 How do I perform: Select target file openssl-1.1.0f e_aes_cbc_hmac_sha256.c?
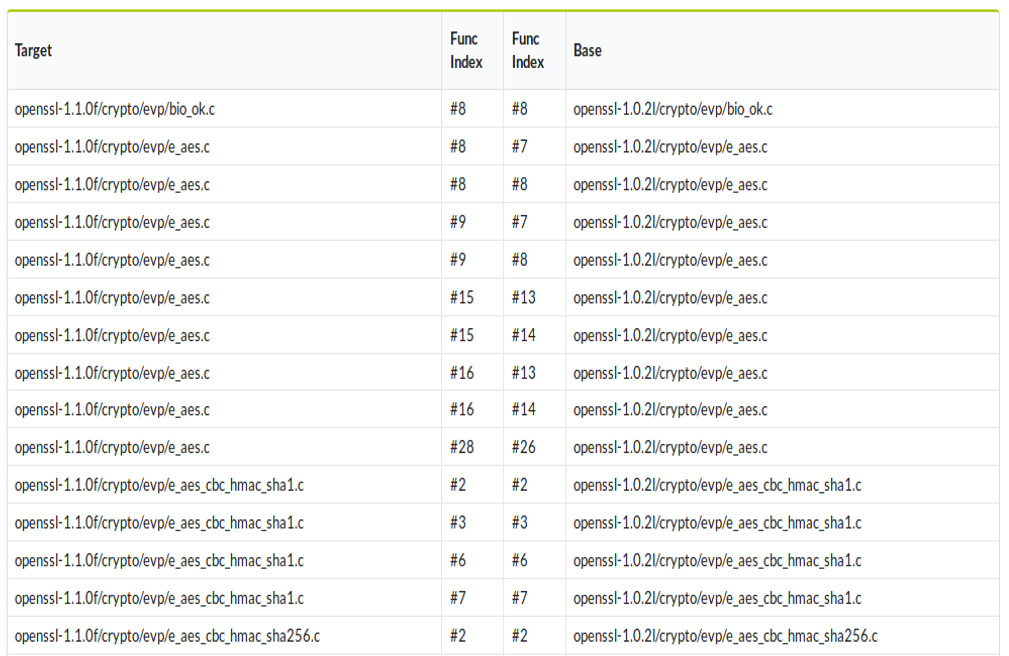tap(167, 636)
